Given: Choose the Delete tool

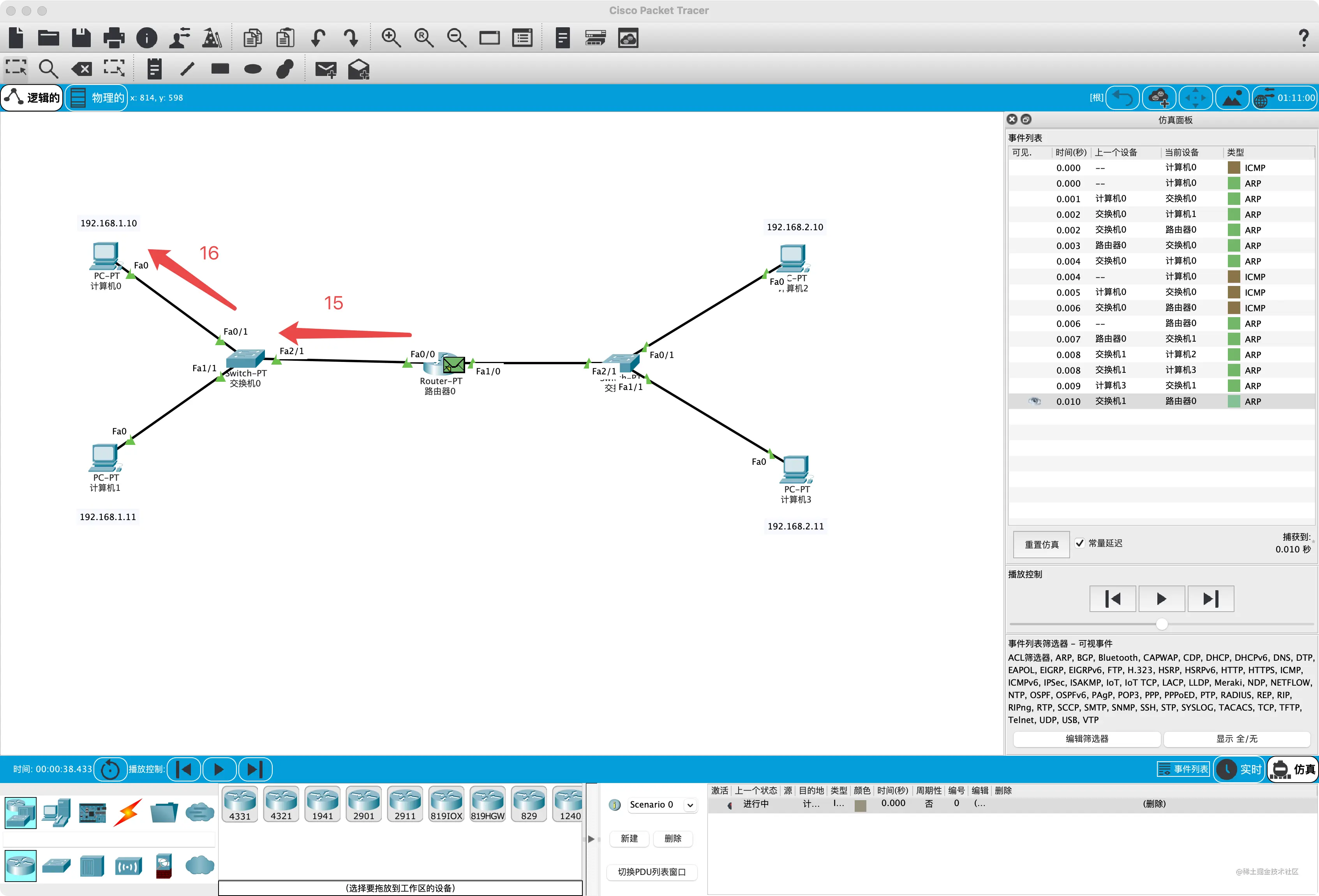Looking at the screenshot, I should [81, 69].
